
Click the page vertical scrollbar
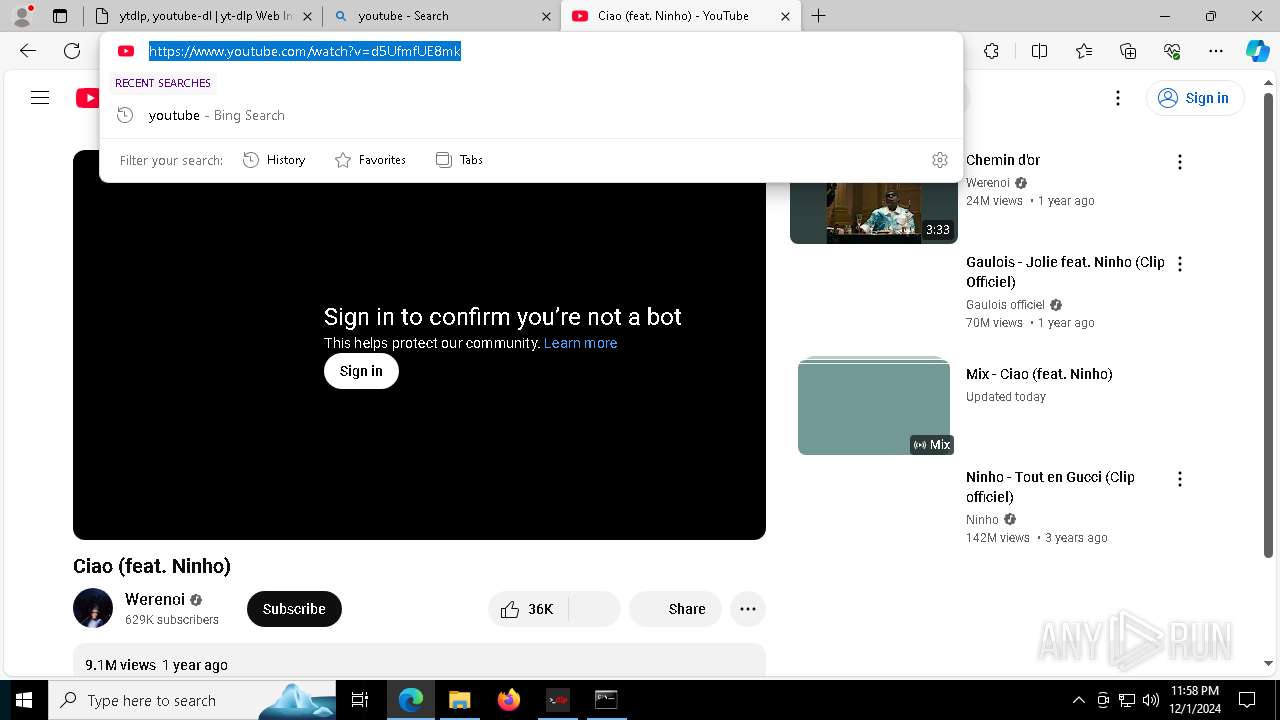(x=1269, y=325)
